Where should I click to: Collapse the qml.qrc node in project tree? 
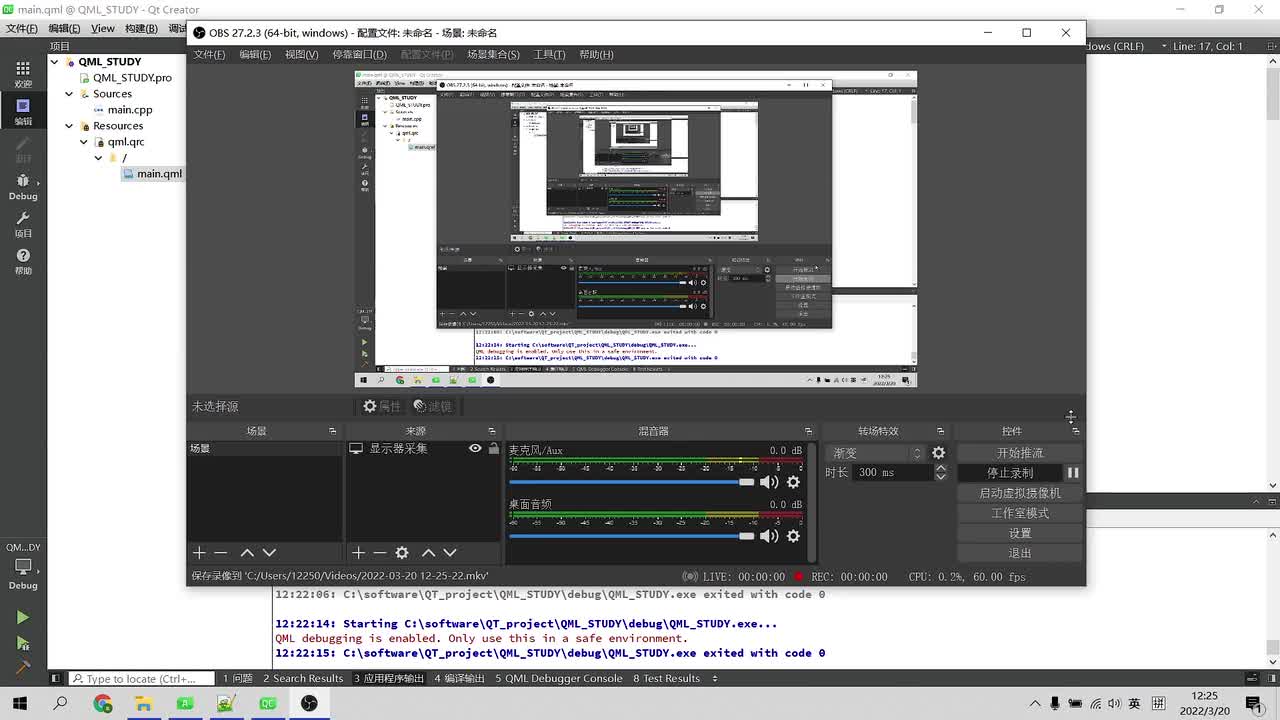[84, 142]
